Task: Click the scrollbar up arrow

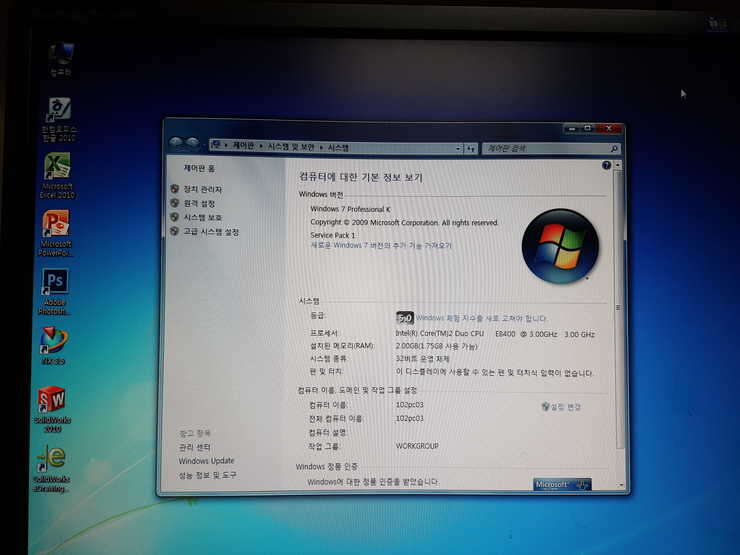Action: tap(618, 165)
